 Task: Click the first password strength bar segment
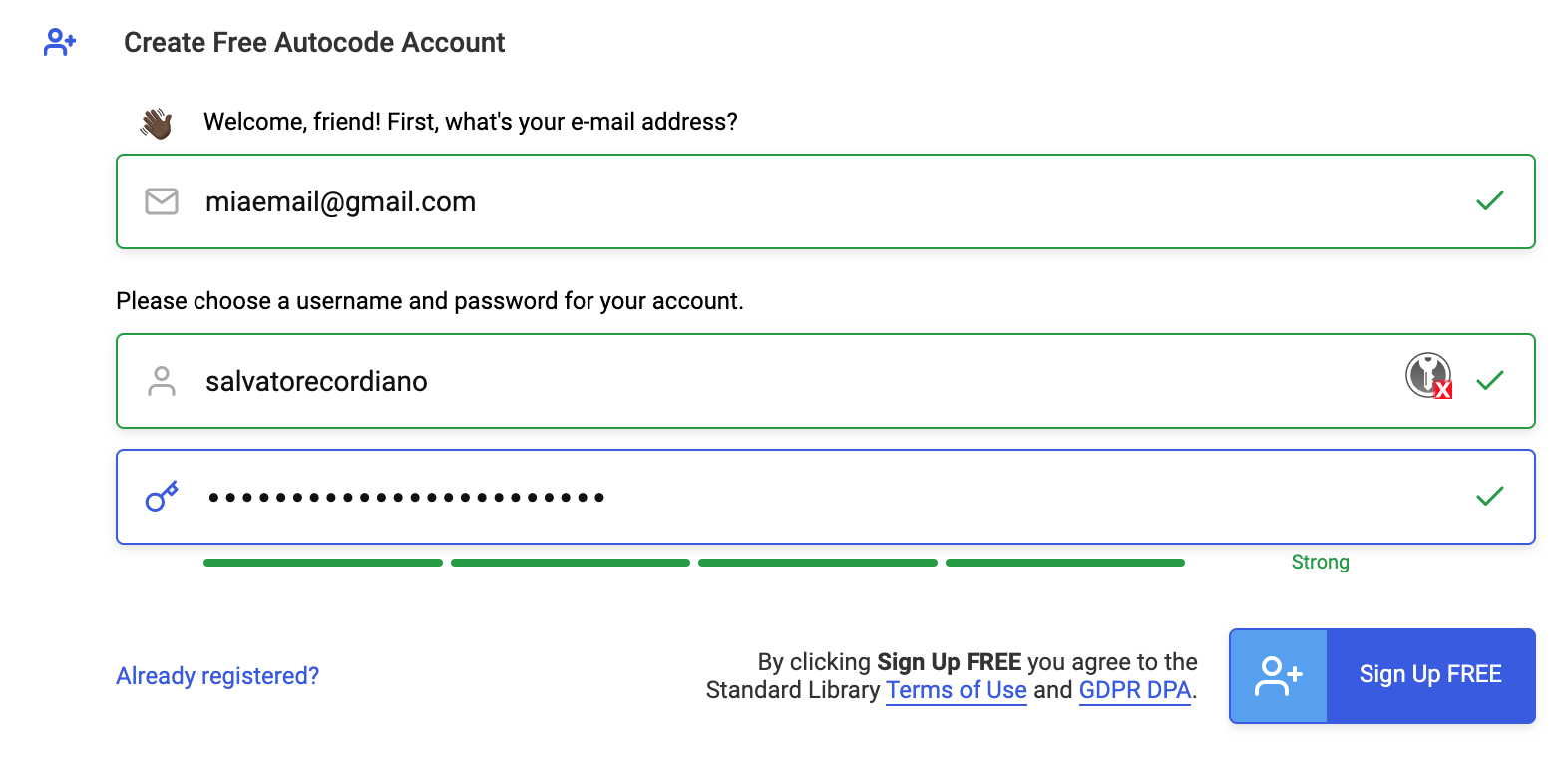point(323,563)
